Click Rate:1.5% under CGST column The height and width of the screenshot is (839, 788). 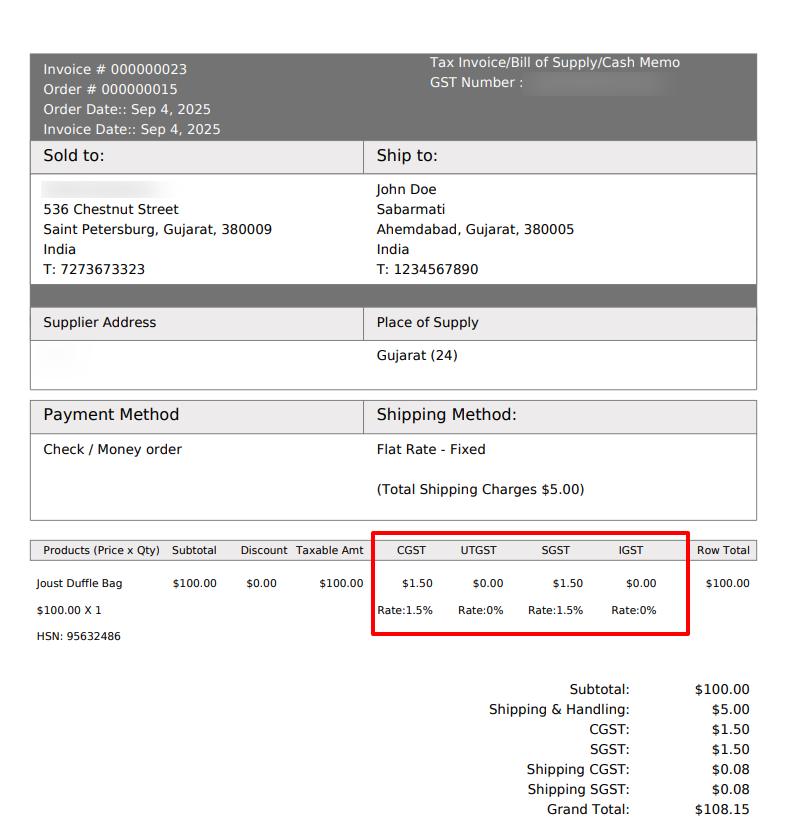405,611
